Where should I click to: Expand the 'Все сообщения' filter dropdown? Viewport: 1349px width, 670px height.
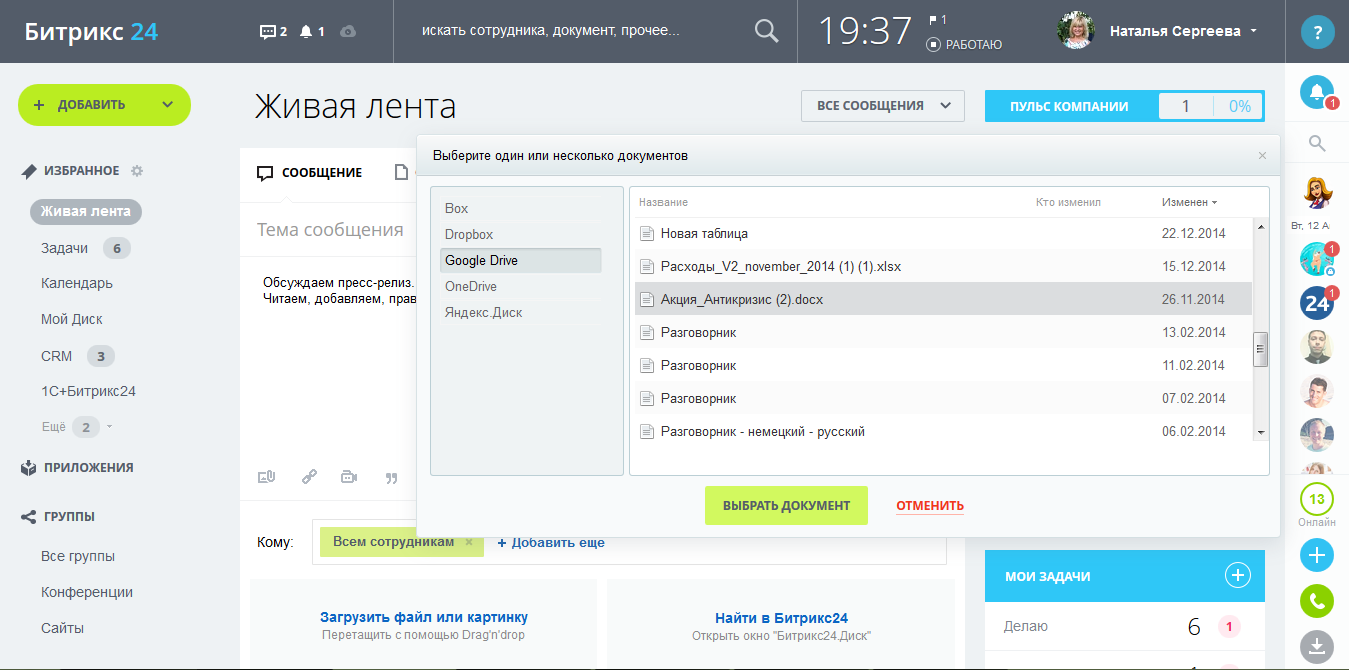coord(882,106)
